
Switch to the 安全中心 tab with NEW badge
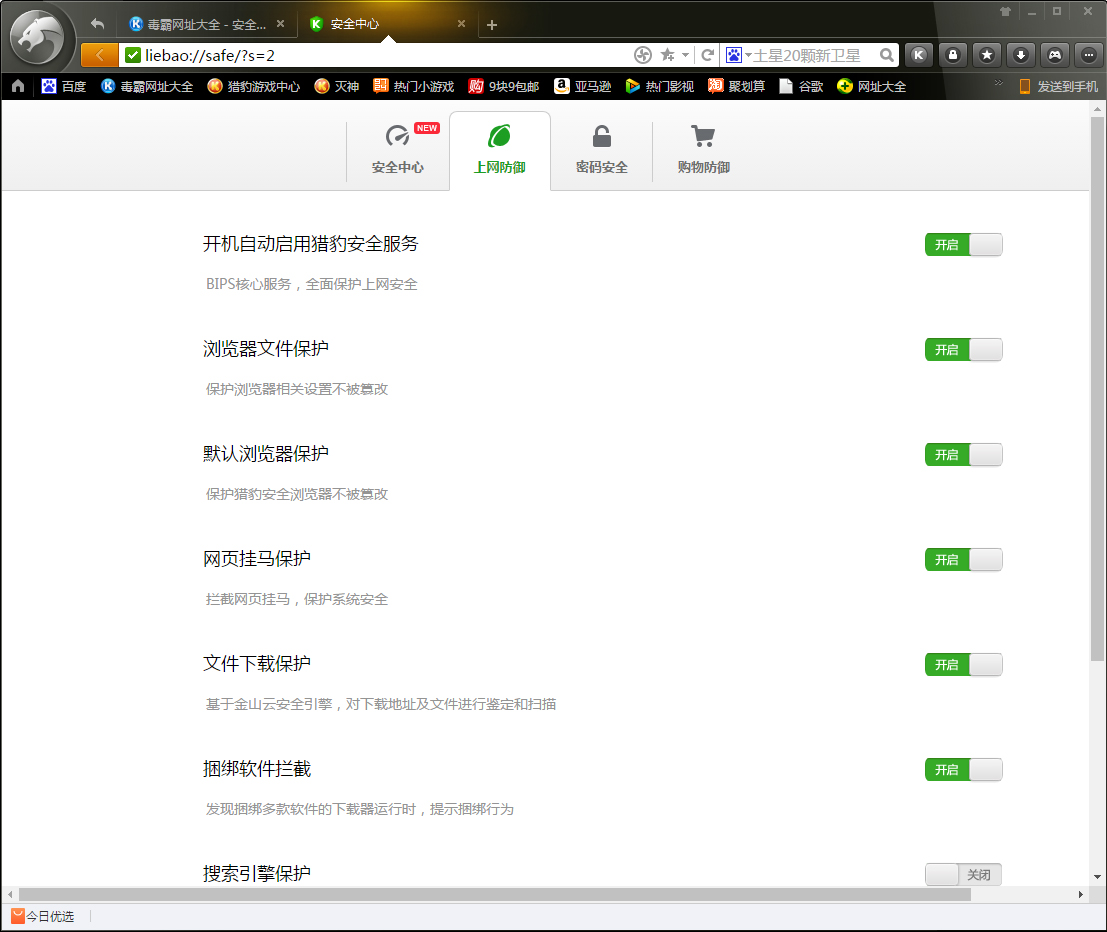[x=399, y=150]
